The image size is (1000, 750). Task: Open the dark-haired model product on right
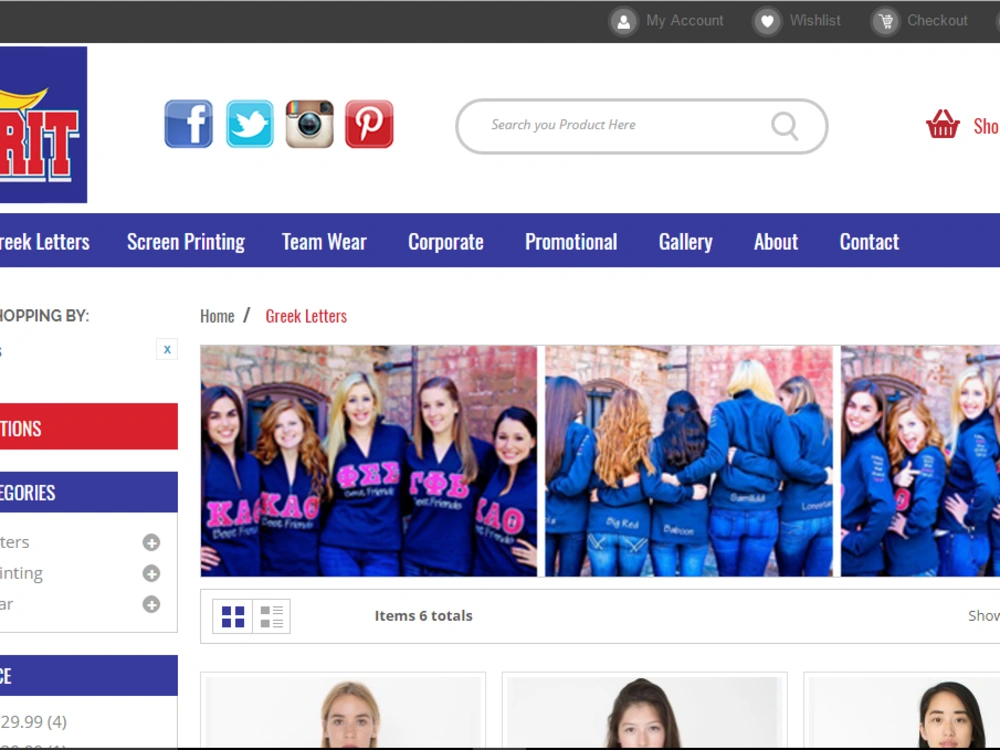[x=902, y=711]
